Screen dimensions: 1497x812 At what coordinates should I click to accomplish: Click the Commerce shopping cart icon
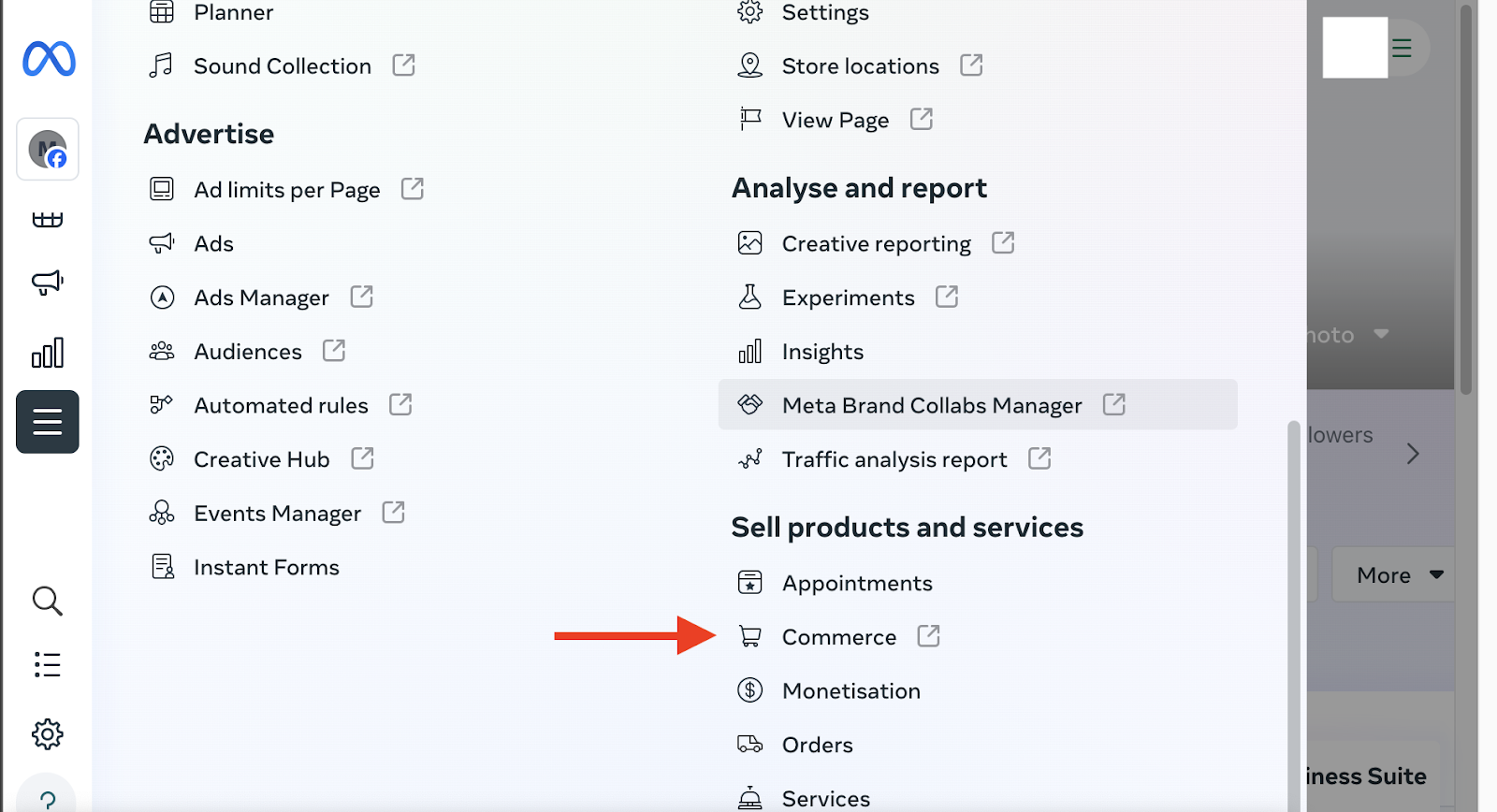tap(750, 636)
